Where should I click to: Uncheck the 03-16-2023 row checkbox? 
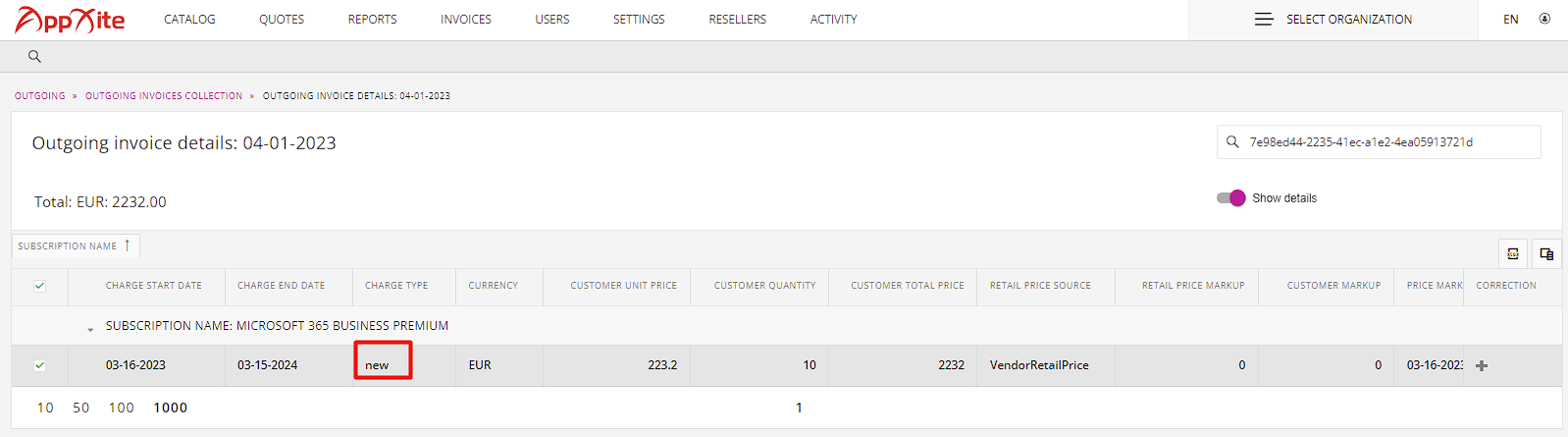[x=39, y=365]
